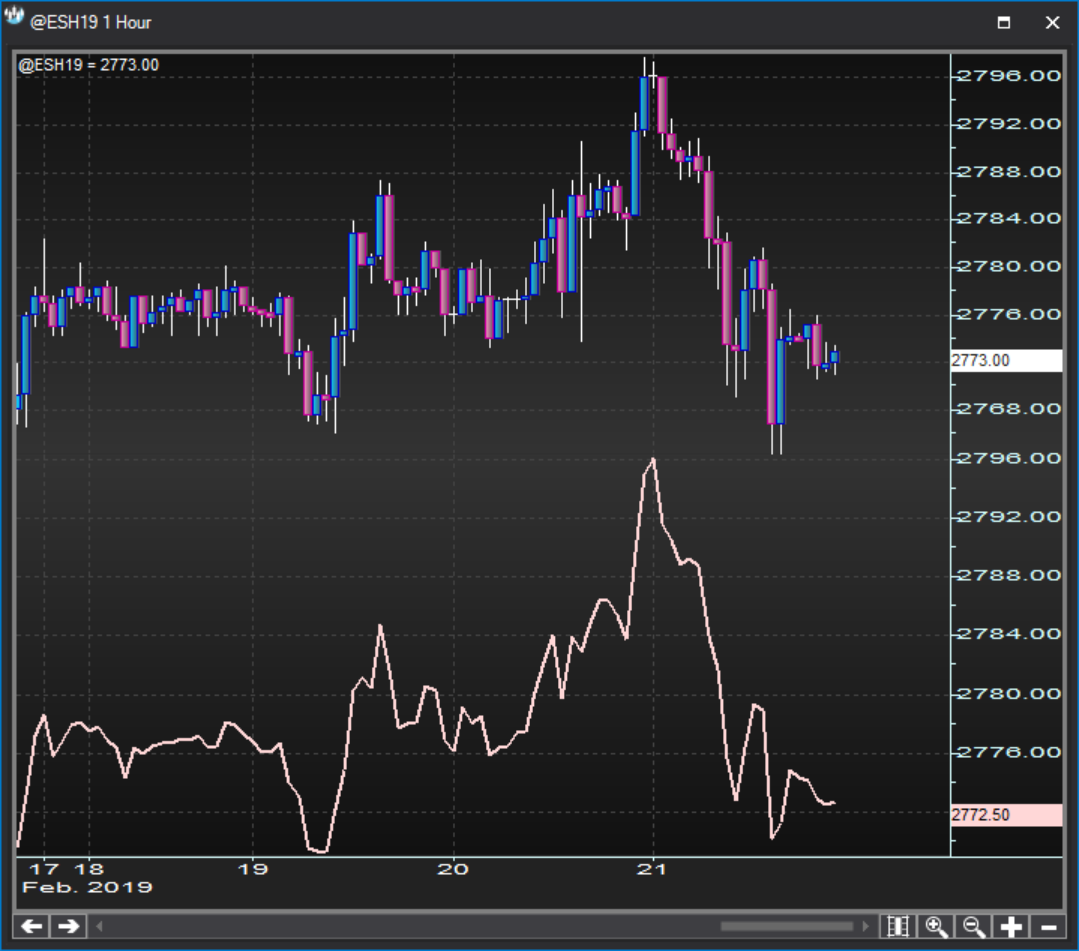Viewport: 1079px width, 951px height.
Task: Click the '18' date axis label
Action: (x=89, y=869)
